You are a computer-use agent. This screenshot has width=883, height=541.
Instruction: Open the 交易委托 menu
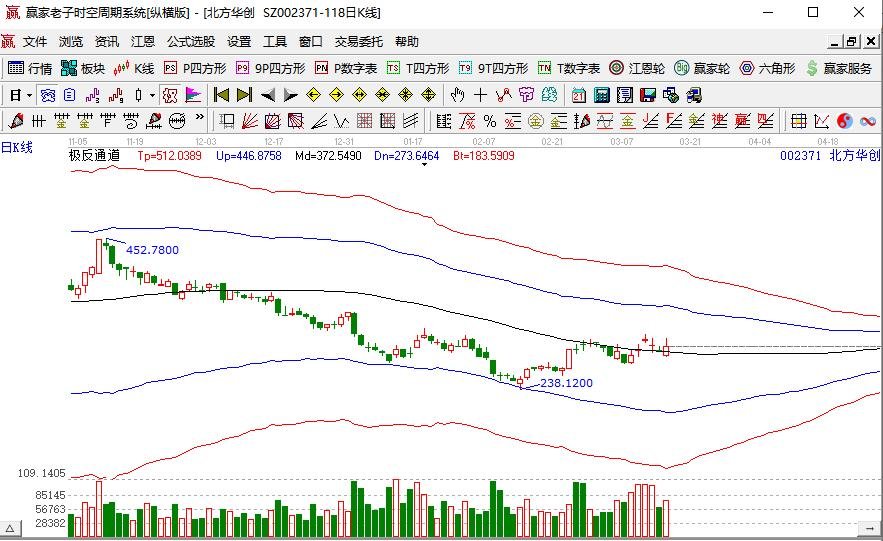pyautogui.click(x=358, y=42)
